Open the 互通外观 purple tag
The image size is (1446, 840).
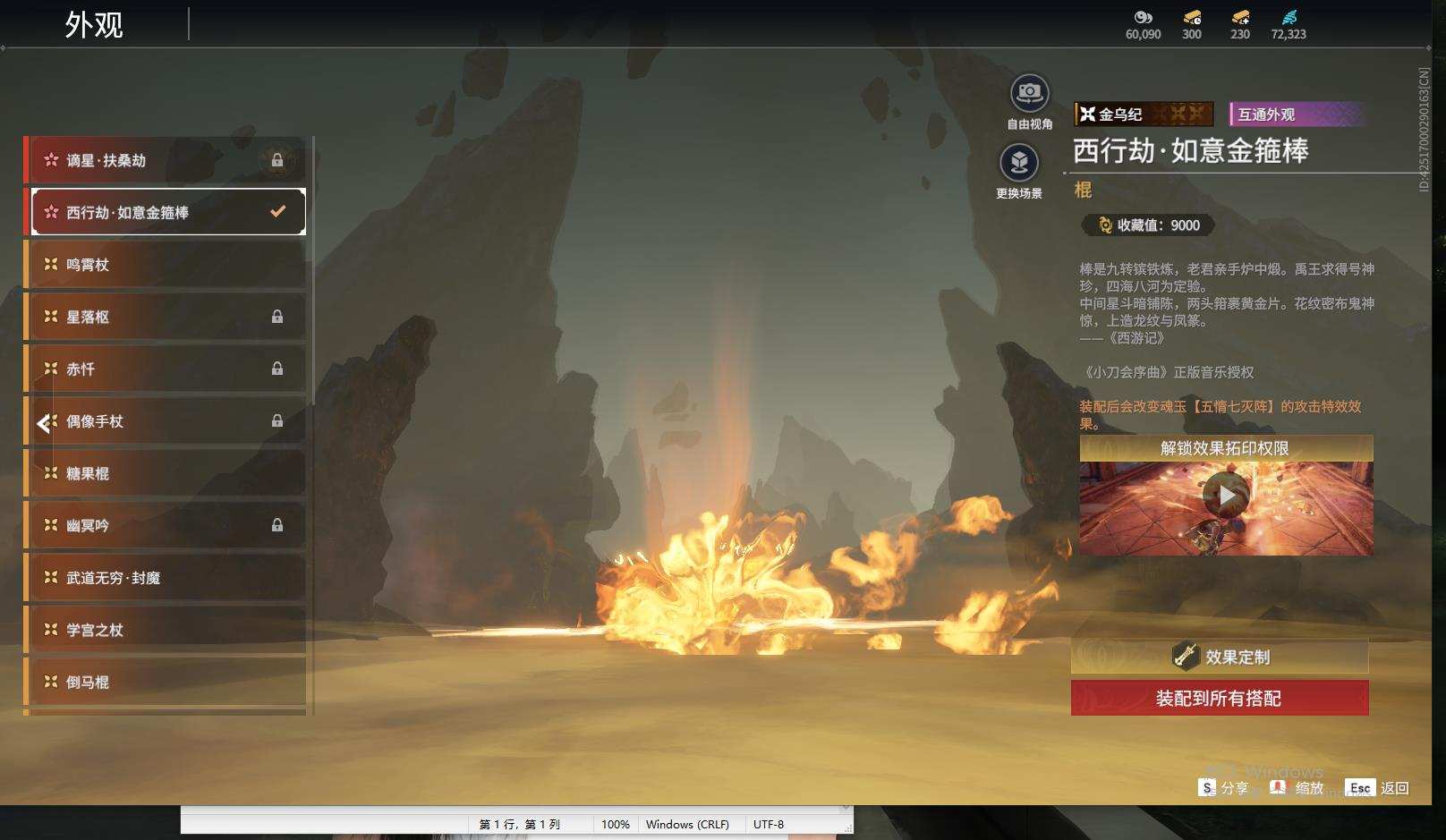point(1297,115)
